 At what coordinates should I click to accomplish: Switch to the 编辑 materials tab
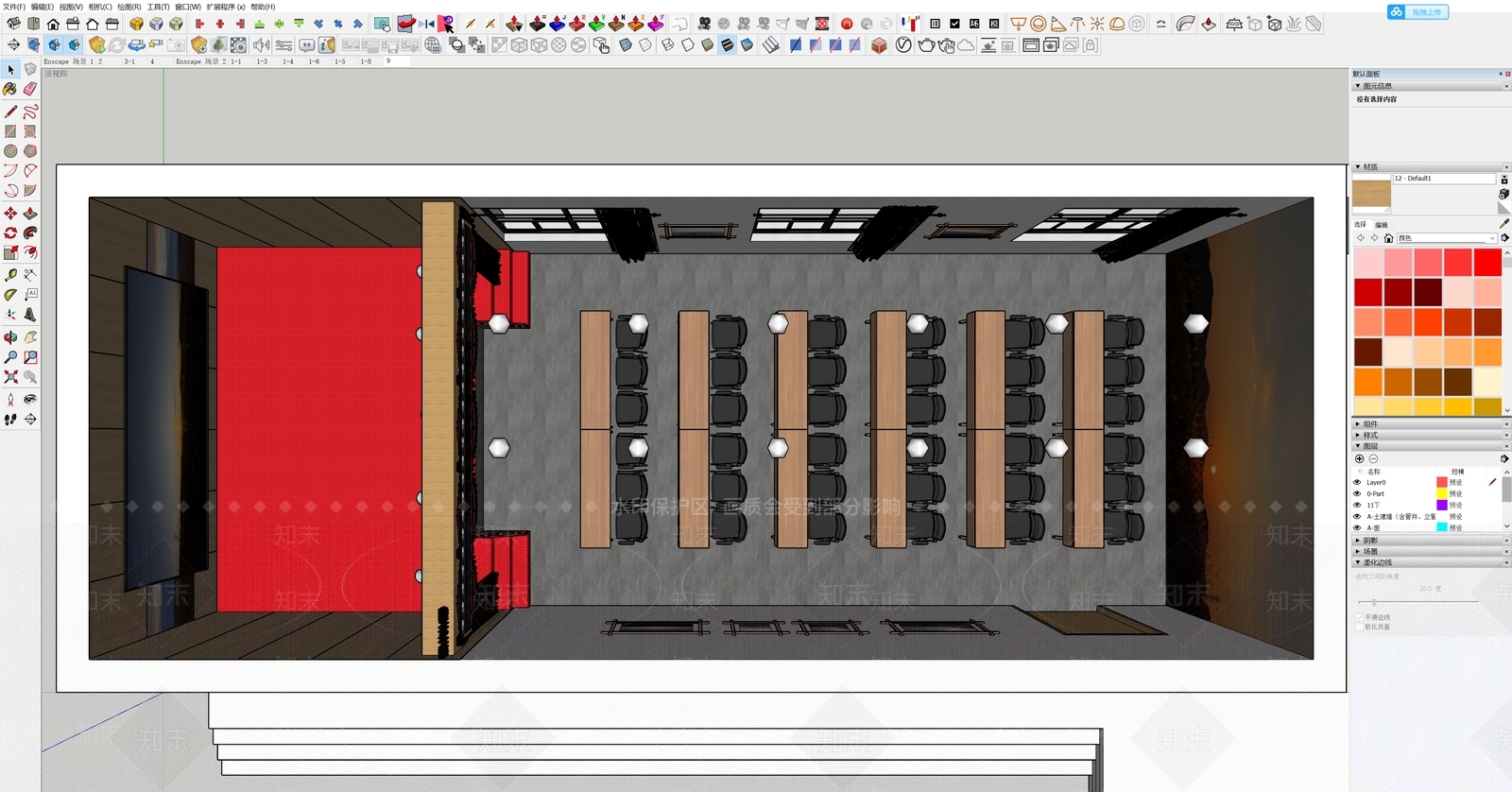[1382, 225]
